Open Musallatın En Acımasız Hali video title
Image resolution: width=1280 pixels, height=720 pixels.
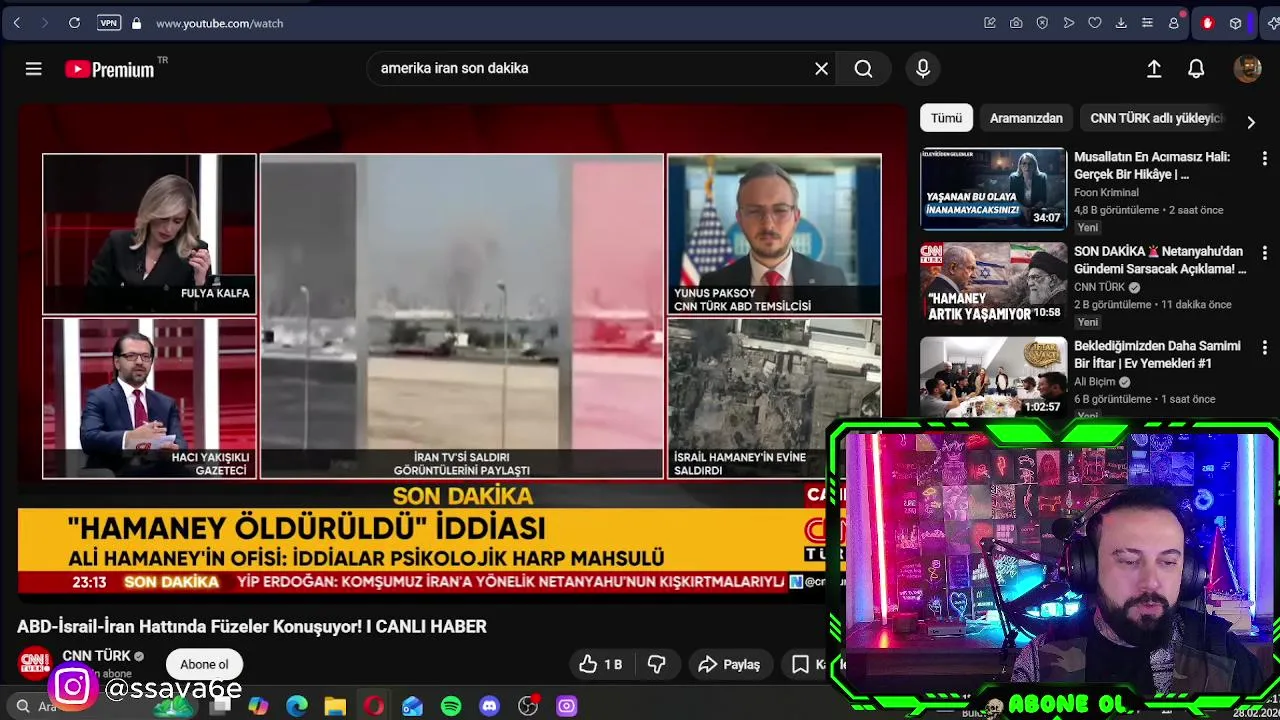tap(1152, 166)
